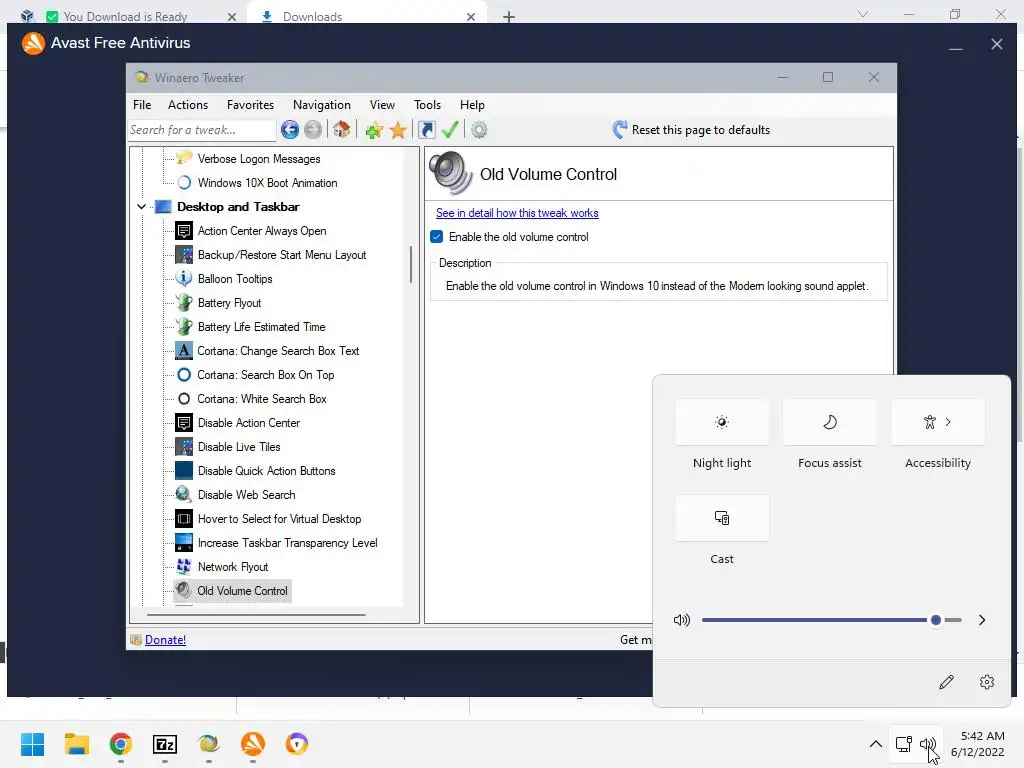
Task: Open Winaero Tweaker taskbar icon
Action: pos(208,744)
